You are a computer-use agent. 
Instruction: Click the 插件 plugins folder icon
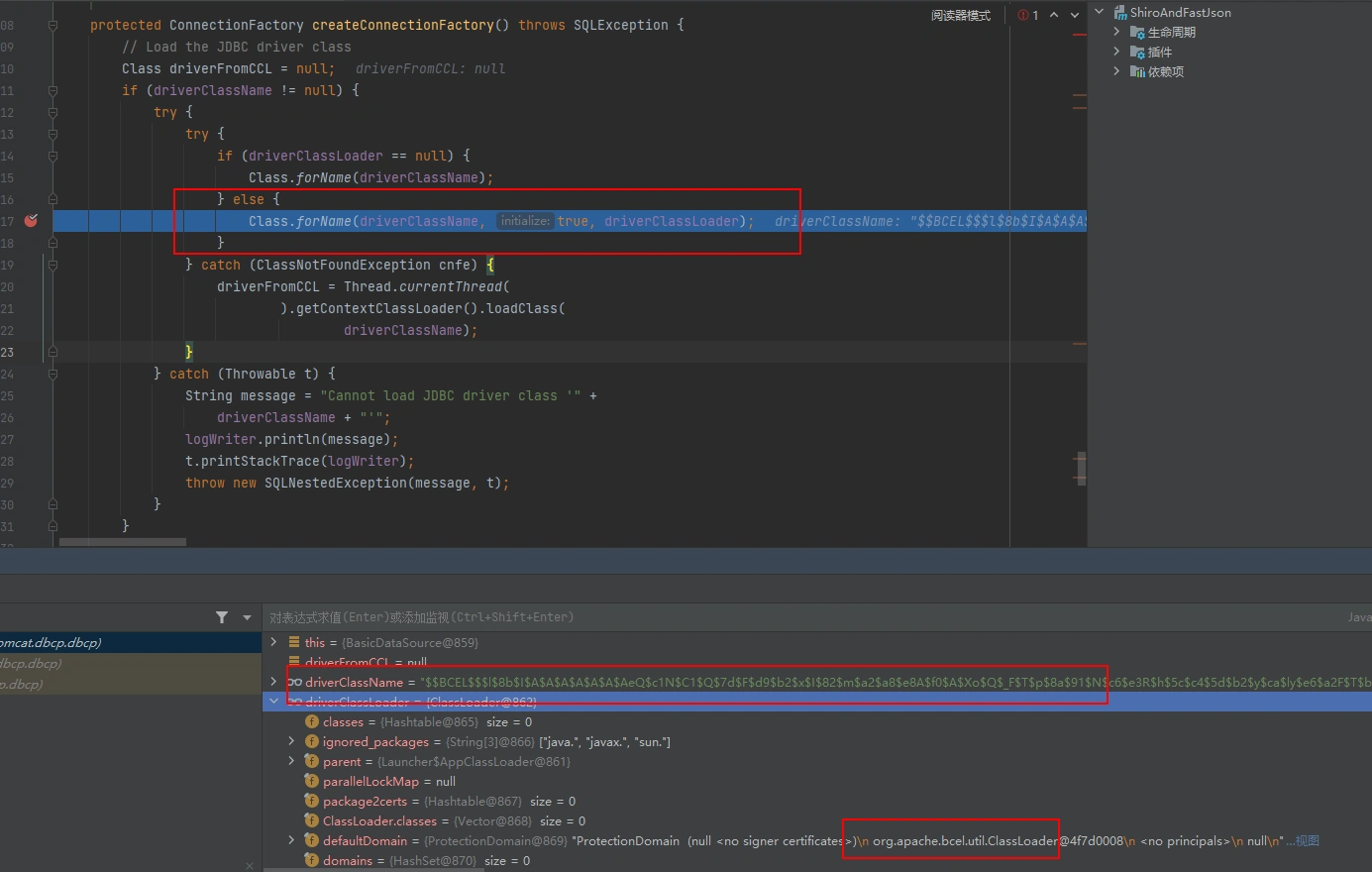coord(1137,52)
